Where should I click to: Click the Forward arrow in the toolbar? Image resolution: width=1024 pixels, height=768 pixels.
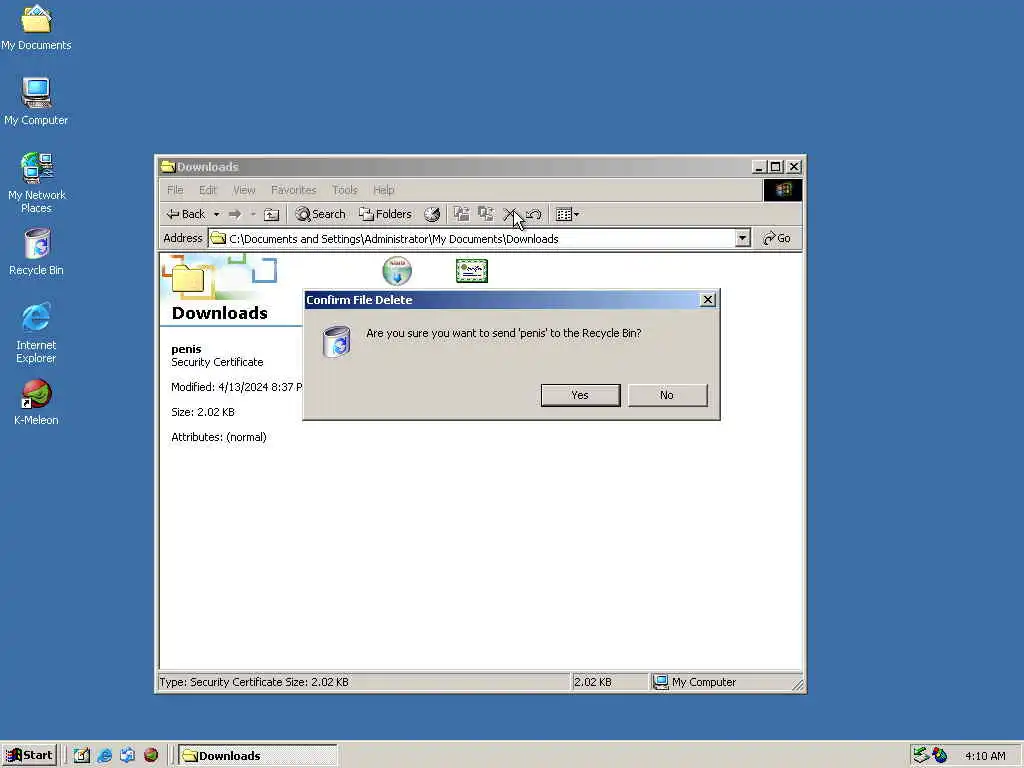(235, 214)
